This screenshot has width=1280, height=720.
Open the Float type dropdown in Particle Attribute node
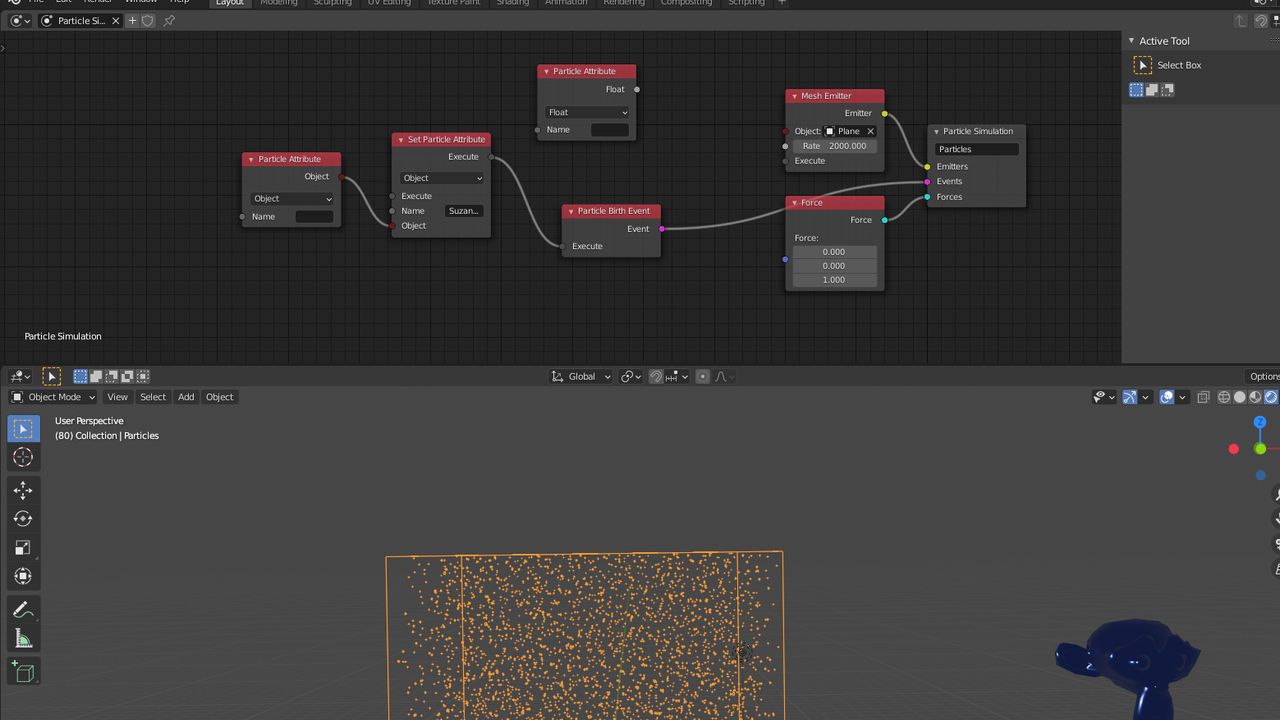[586, 112]
